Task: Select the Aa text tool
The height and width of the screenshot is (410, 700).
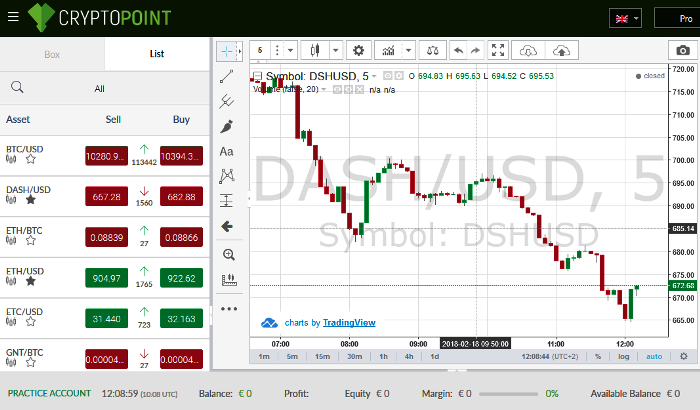Action: [x=226, y=151]
